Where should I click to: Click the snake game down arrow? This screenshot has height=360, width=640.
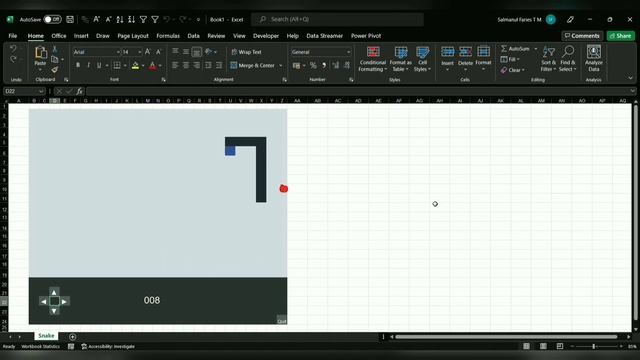click(54, 311)
